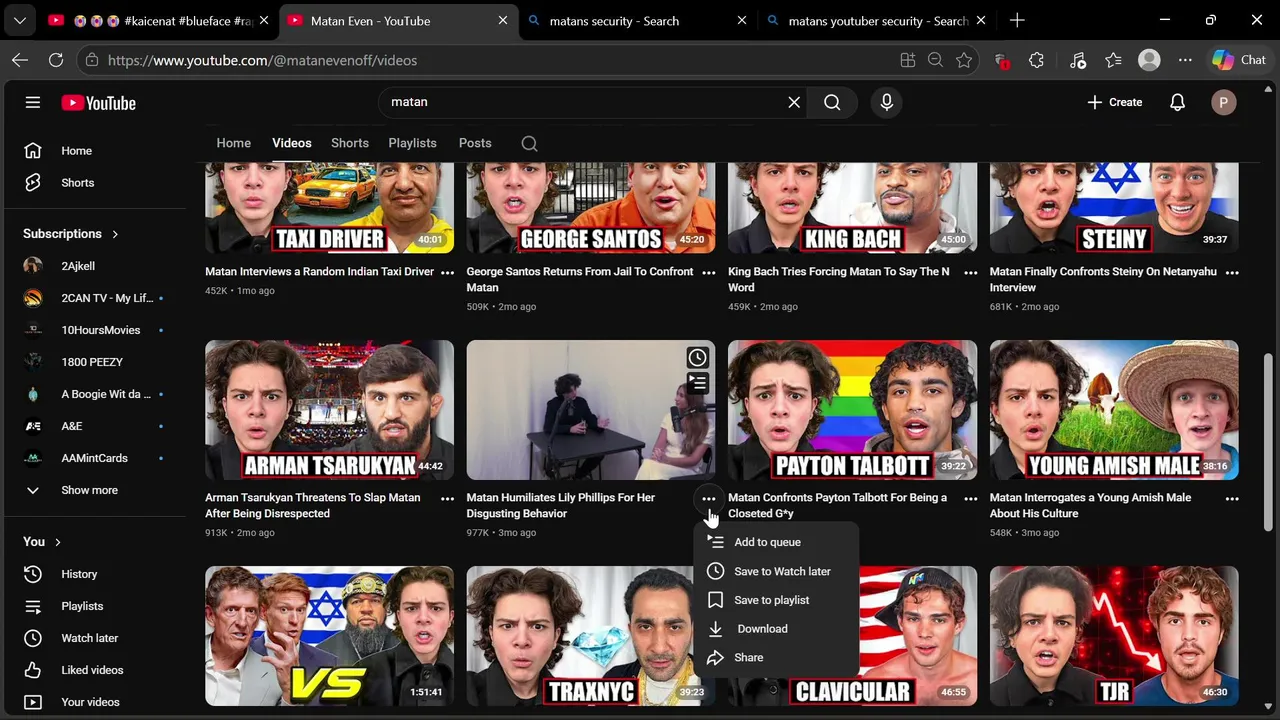Image resolution: width=1280 pixels, height=720 pixels.
Task: Choose Add to queue in menu
Action: pyautogui.click(x=776, y=542)
